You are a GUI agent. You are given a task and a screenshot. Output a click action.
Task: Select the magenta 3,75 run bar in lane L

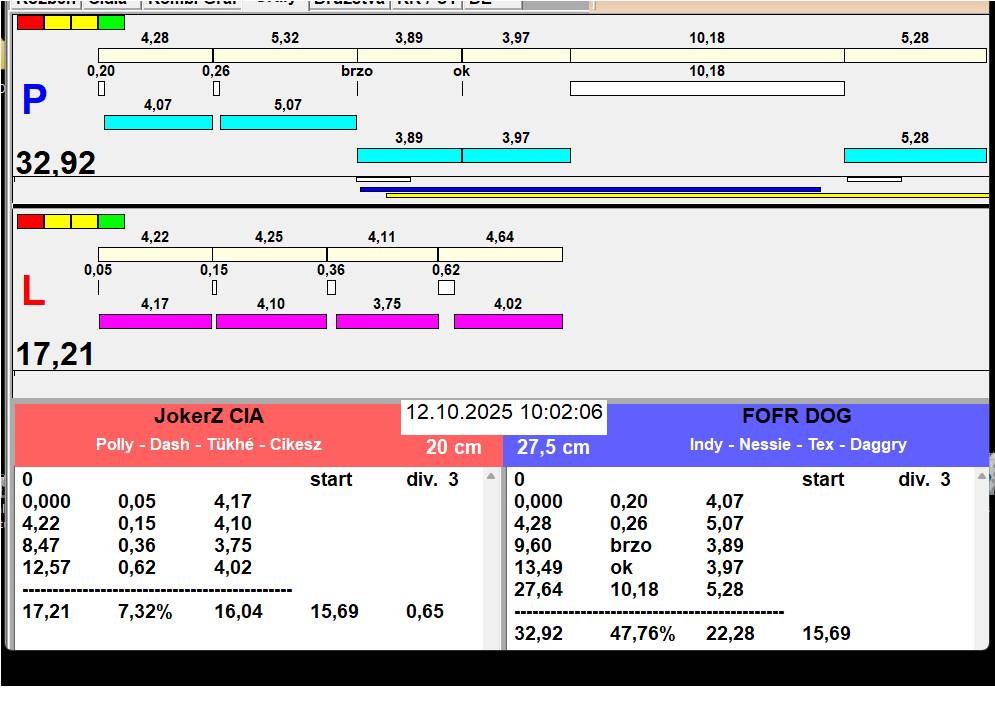tap(387, 322)
